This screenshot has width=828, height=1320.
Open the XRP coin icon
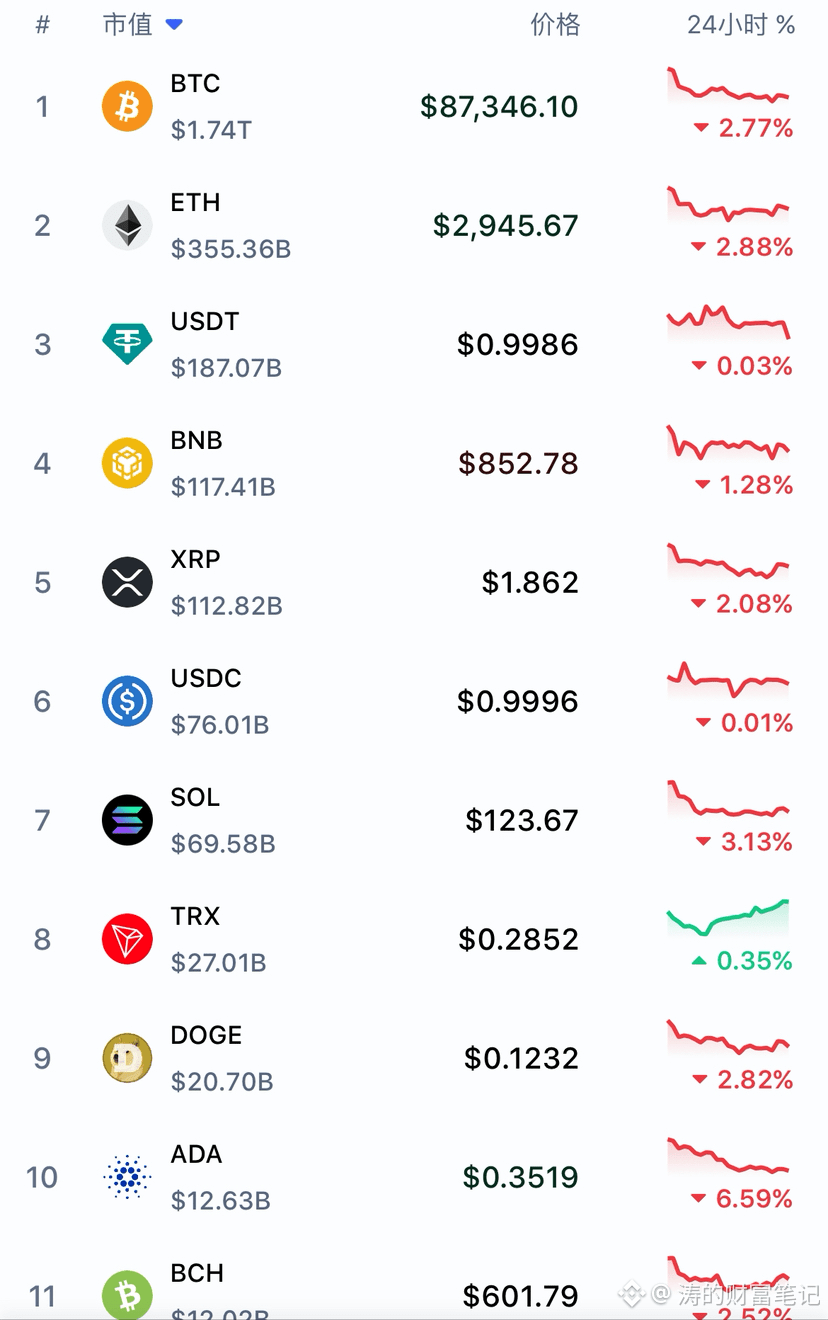pyautogui.click(x=127, y=583)
